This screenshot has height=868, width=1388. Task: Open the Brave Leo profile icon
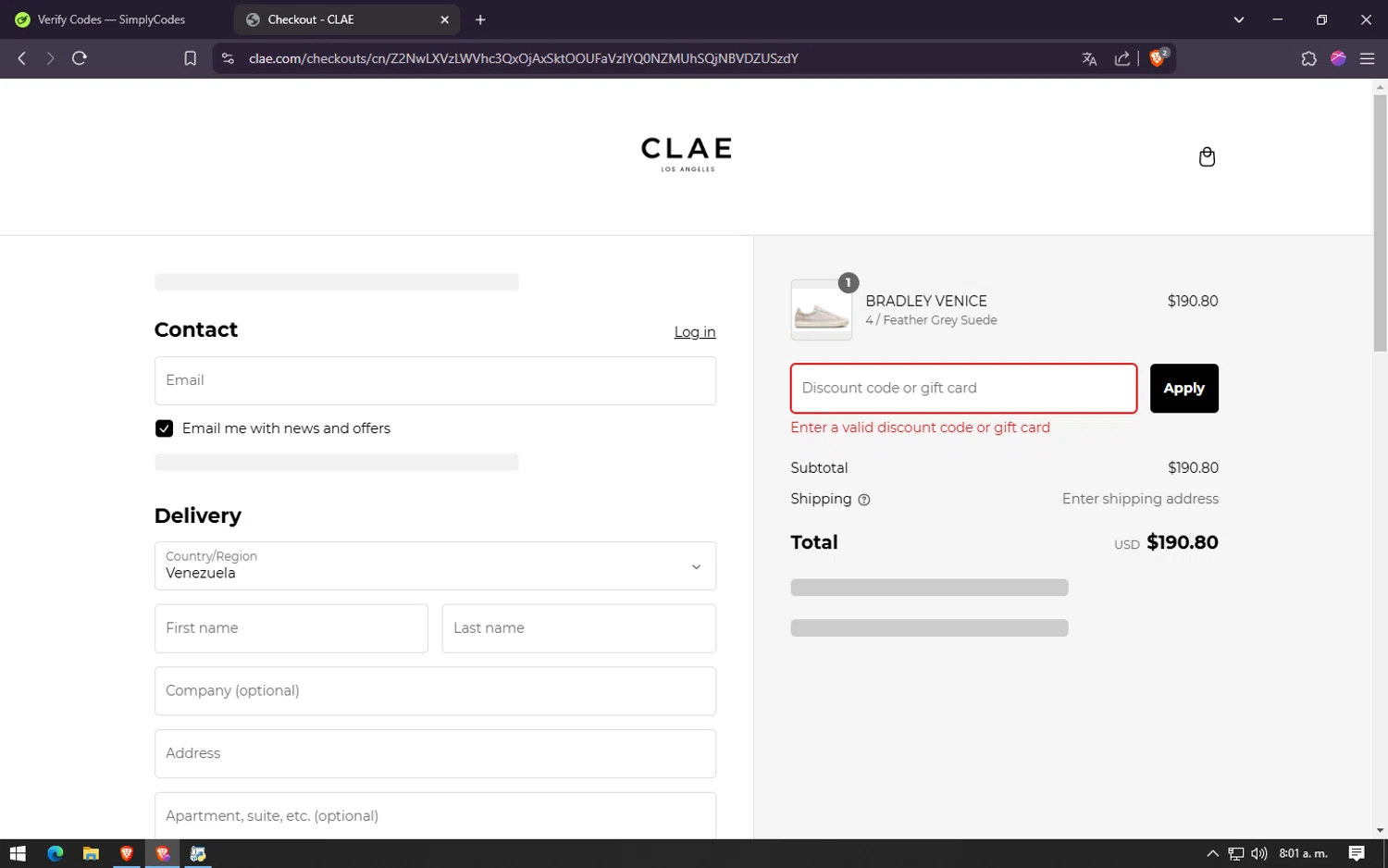(x=1338, y=58)
